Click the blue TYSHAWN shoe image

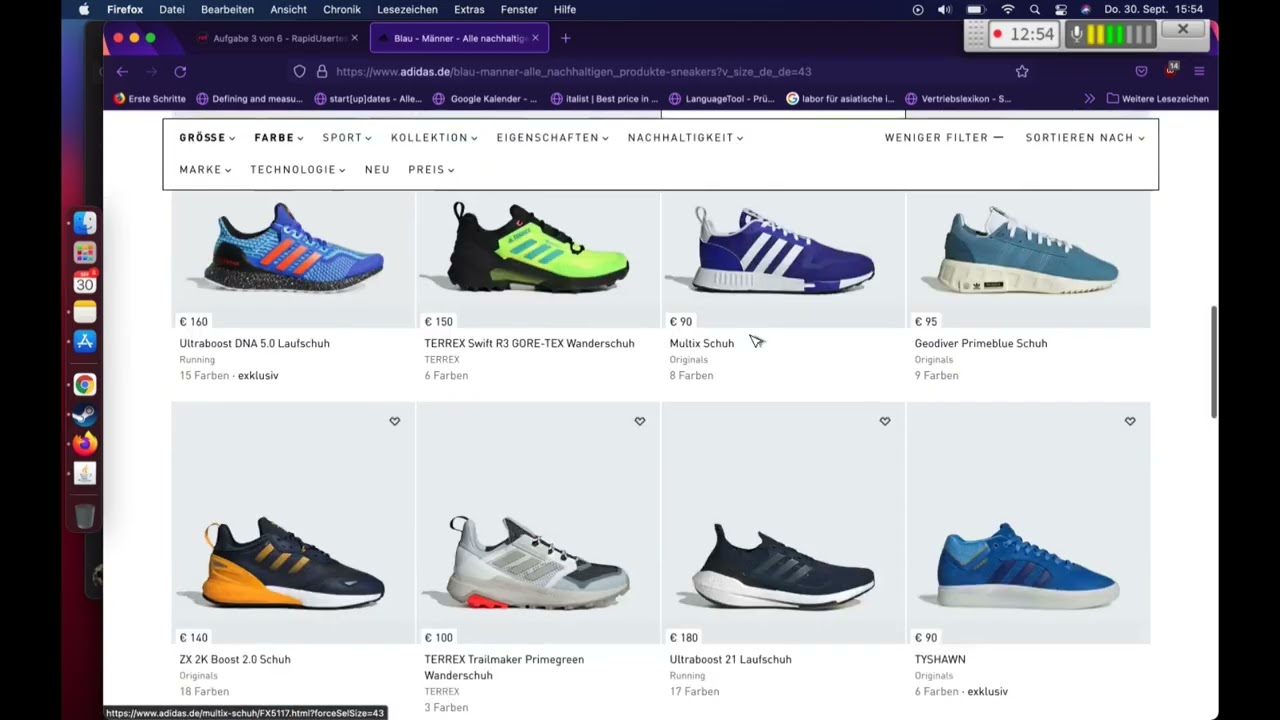[x=1028, y=565]
